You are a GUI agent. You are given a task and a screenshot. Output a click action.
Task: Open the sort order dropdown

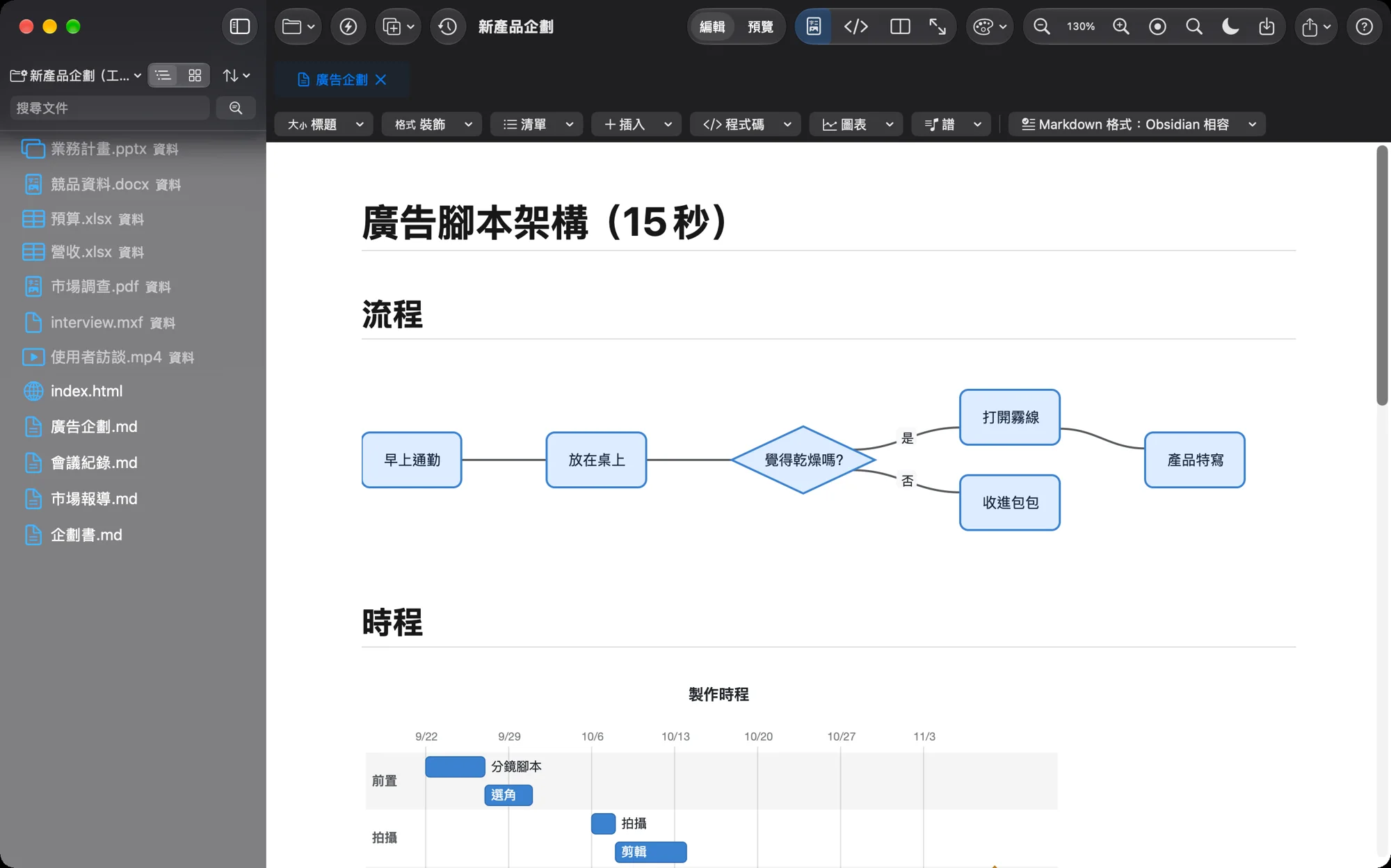(x=236, y=75)
